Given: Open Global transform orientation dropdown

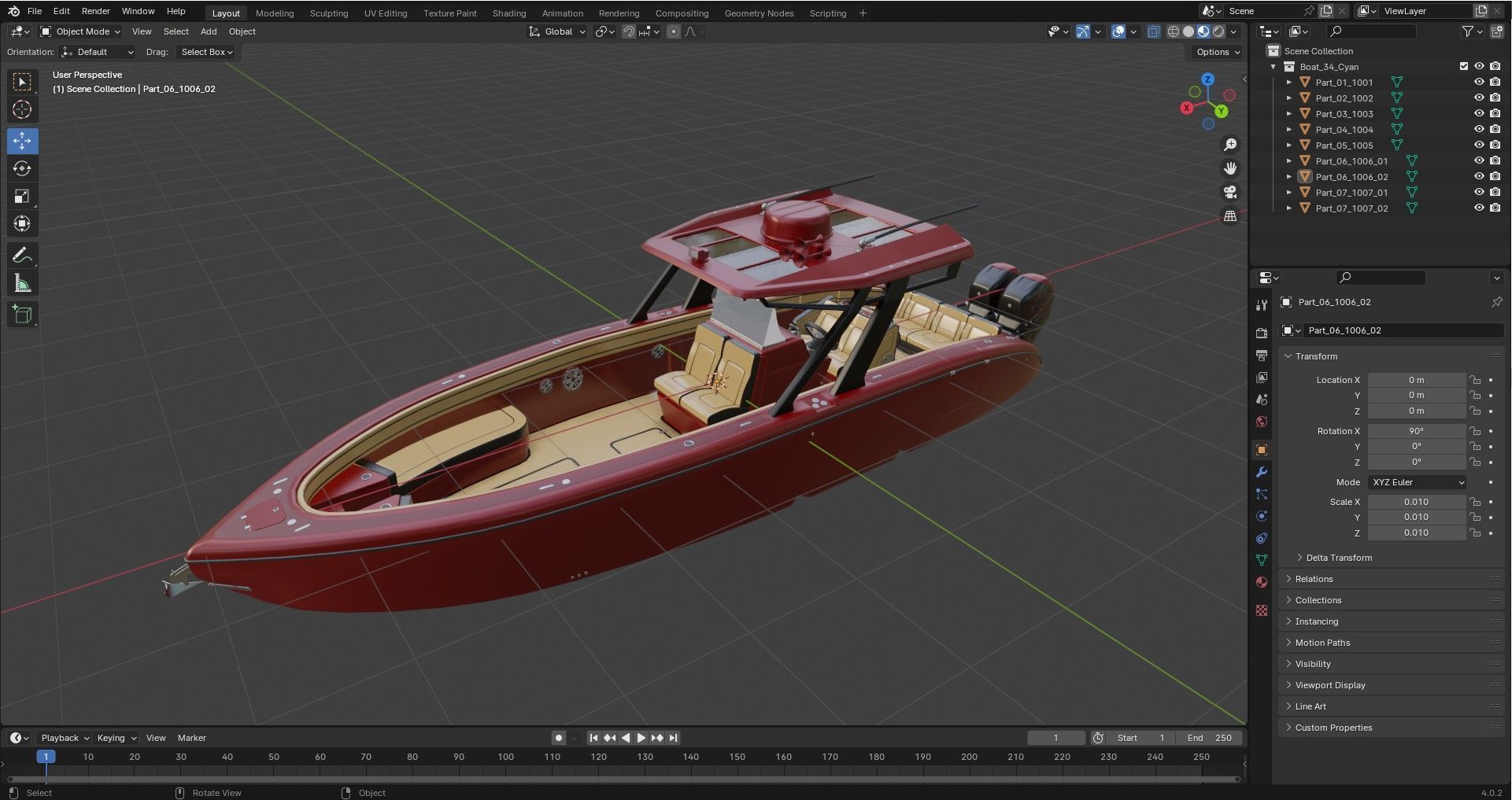Looking at the screenshot, I should point(557,31).
